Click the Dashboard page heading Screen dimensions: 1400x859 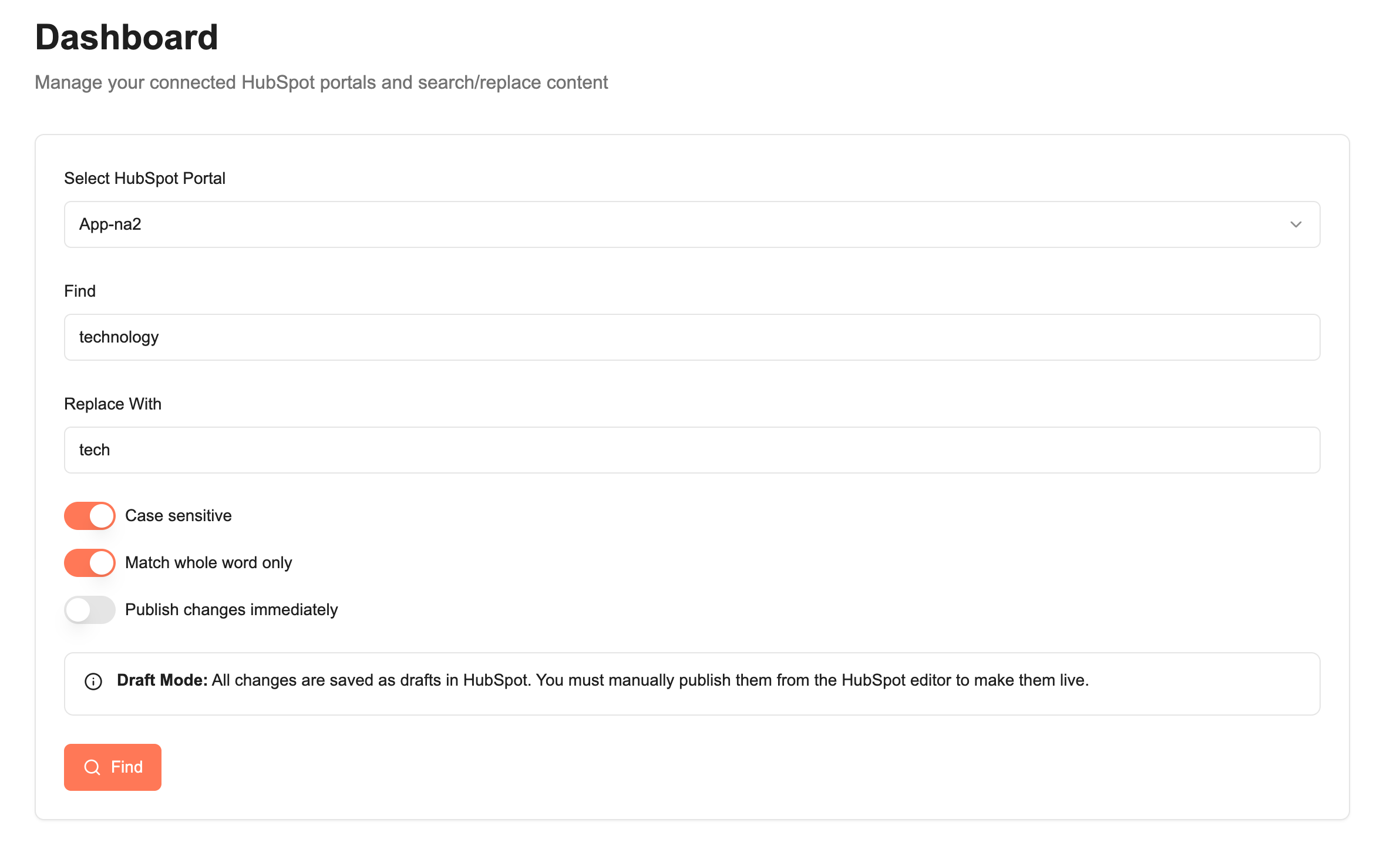pos(127,38)
